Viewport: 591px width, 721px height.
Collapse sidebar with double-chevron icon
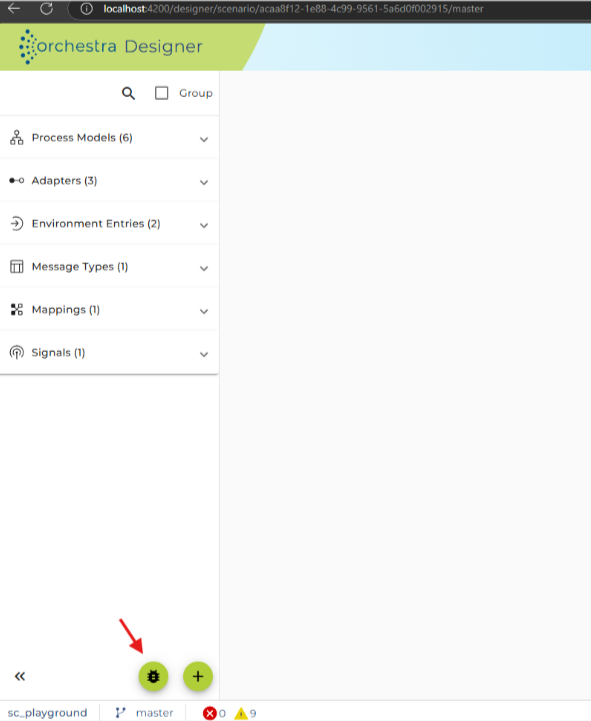pyautogui.click(x=20, y=676)
